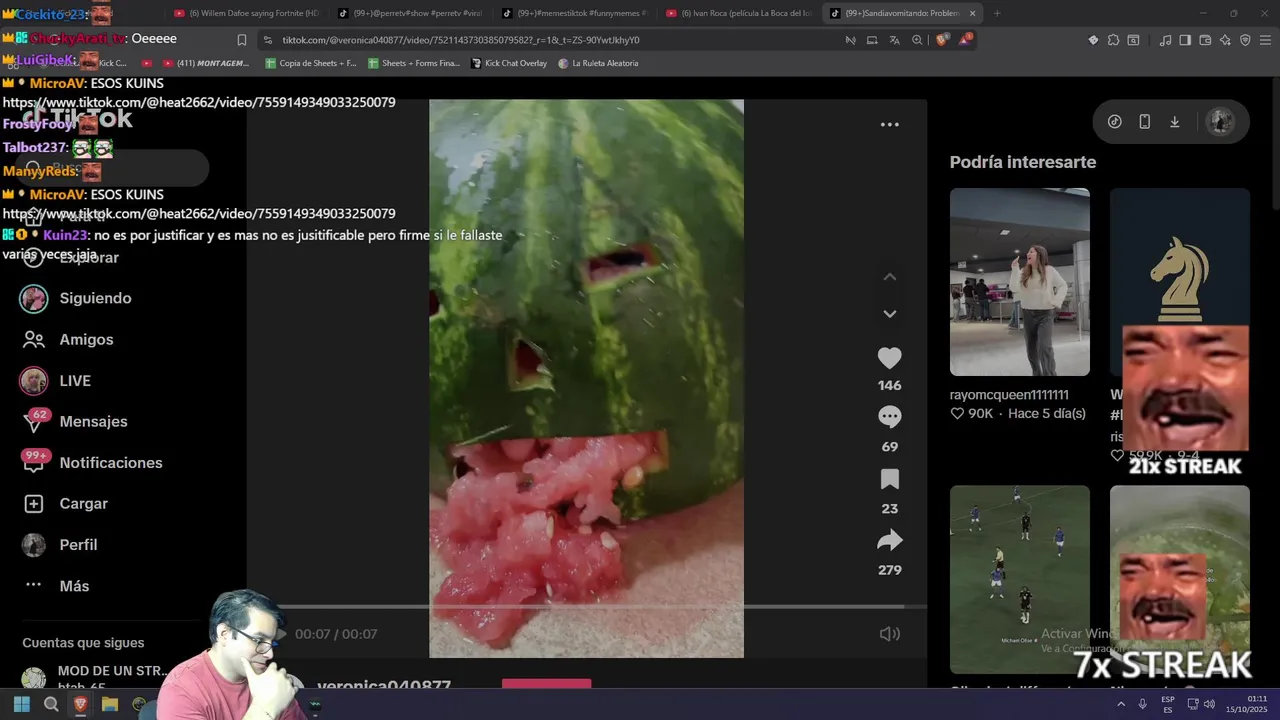Screen dimensions: 1280x720
Task: Open the Brave Rewards triangle icon
Action: pyautogui.click(x=965, y=39)
